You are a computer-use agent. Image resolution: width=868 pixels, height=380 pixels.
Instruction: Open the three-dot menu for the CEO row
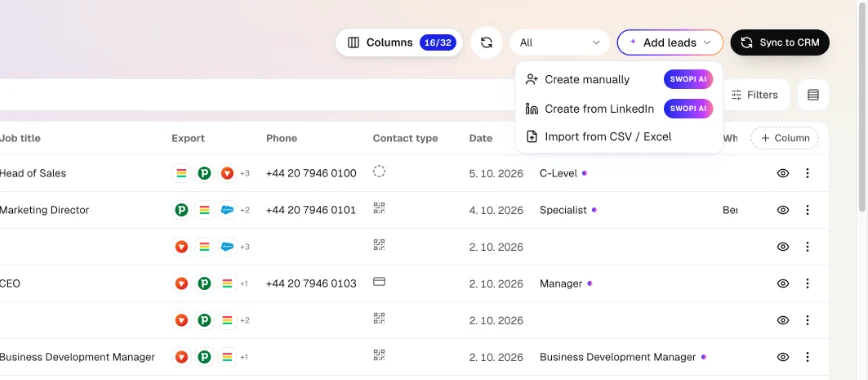pos(807,284)
